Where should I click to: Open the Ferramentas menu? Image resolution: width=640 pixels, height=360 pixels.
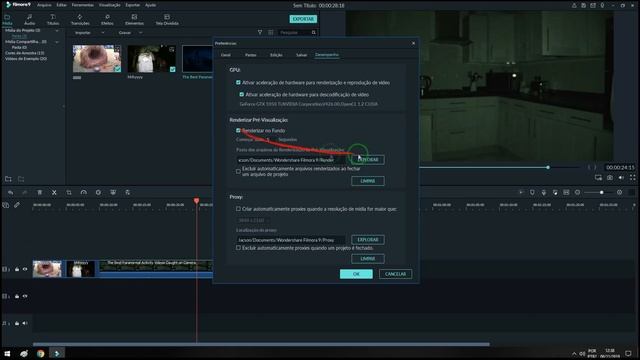(82, 5)
